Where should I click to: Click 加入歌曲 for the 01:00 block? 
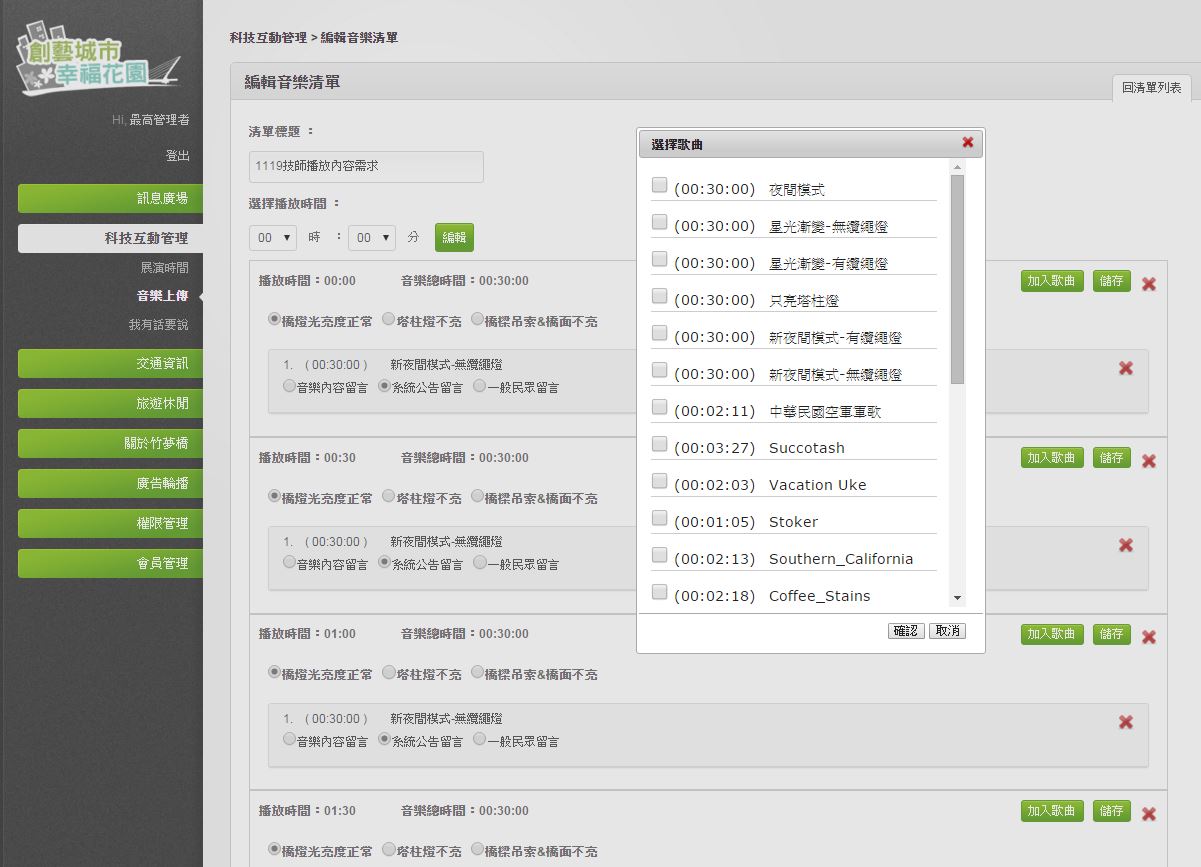click(1052, 634)
